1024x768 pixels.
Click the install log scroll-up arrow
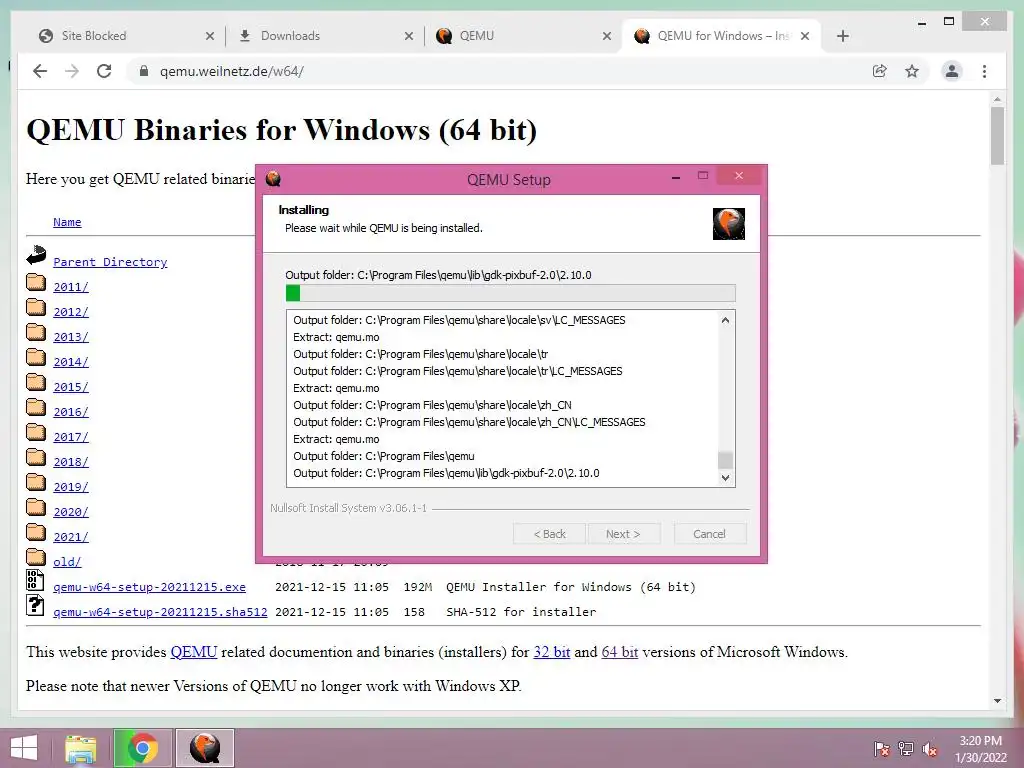click(725, 320)
